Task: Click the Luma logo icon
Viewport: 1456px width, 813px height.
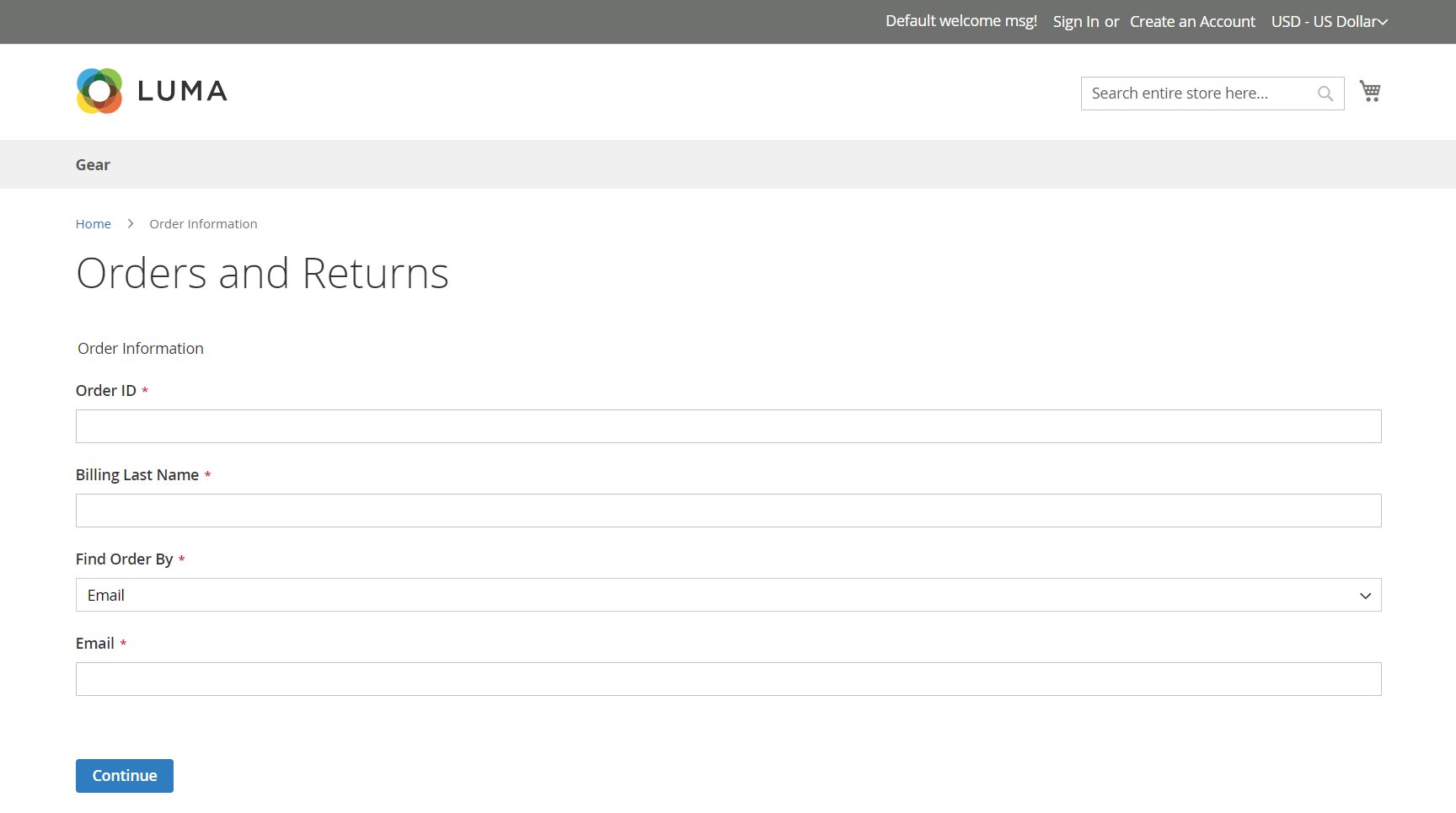Action: click(99, 91)
